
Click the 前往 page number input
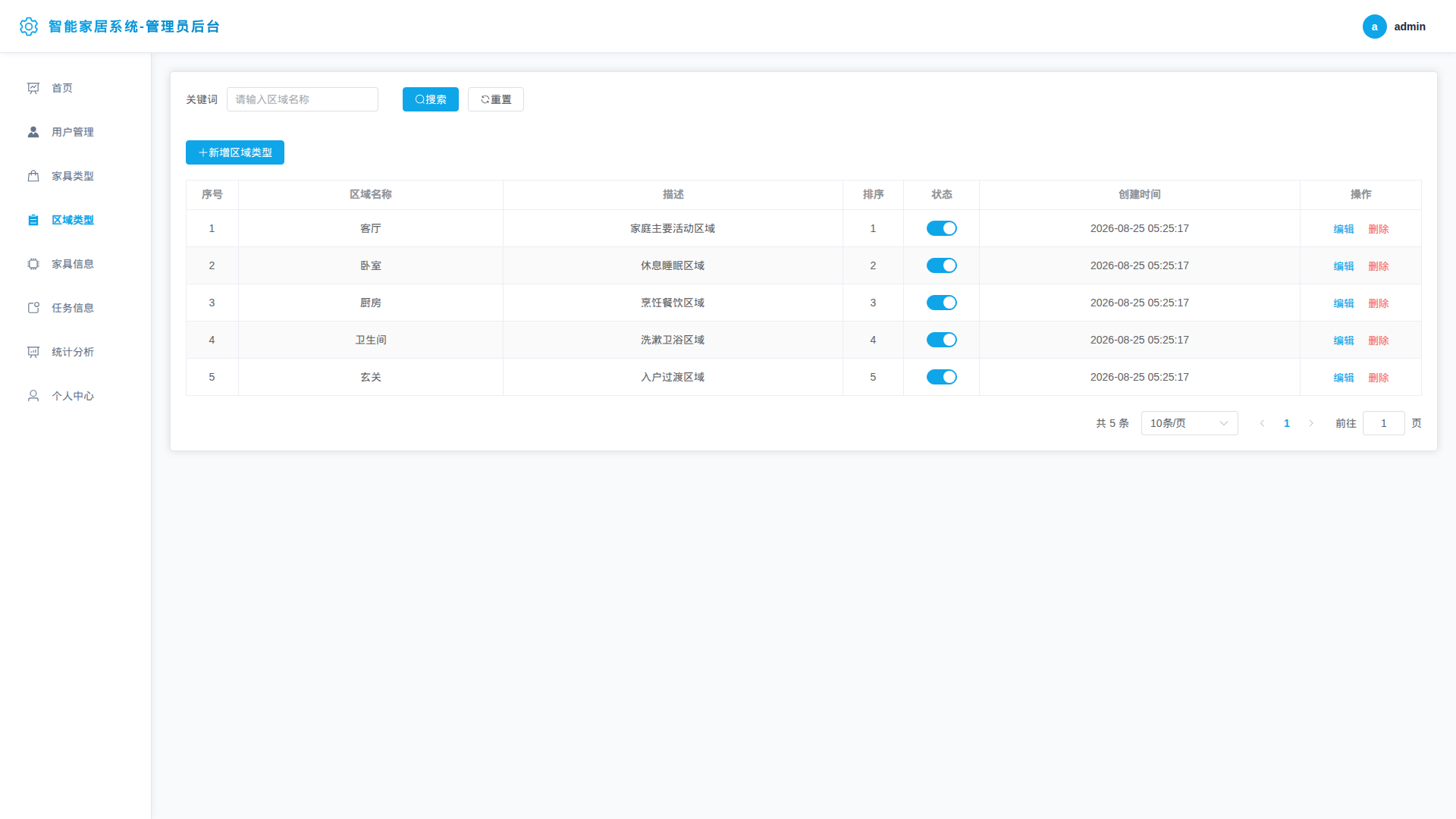click(x=1384, y=423)
